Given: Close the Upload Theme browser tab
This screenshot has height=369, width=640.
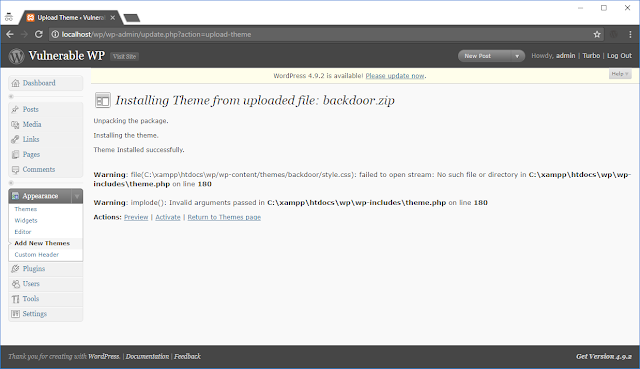Looking at the screenshot, I should point(113,18).
